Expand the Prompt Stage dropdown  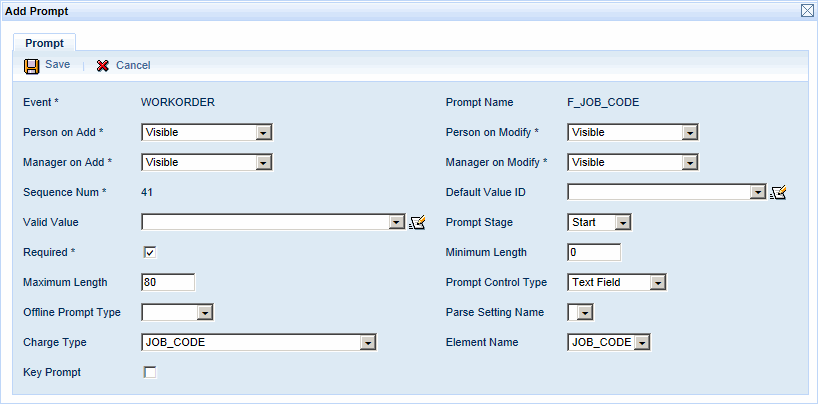click(x=622, y=222)
